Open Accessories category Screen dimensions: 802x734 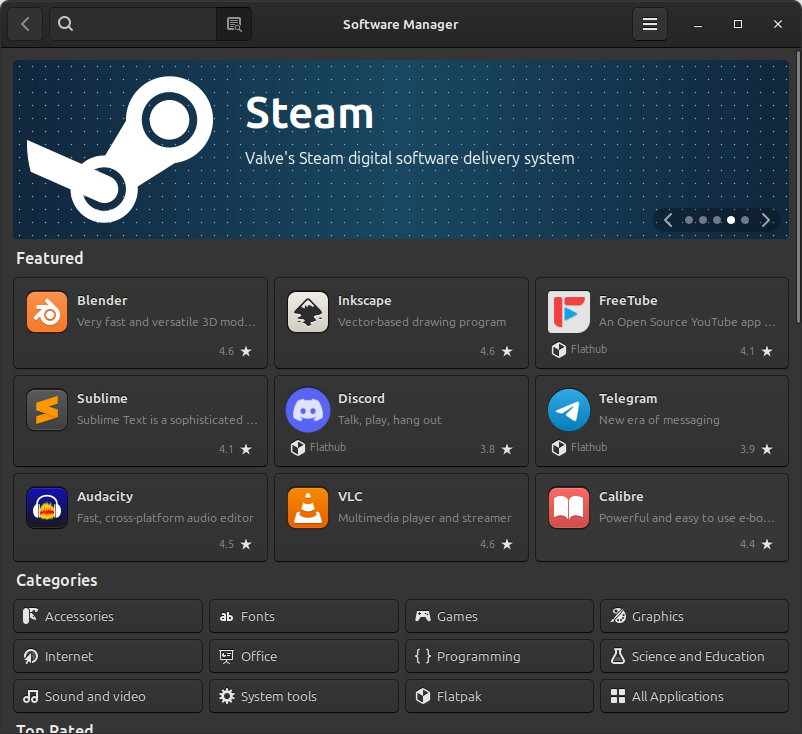click(x=108, y=616)
